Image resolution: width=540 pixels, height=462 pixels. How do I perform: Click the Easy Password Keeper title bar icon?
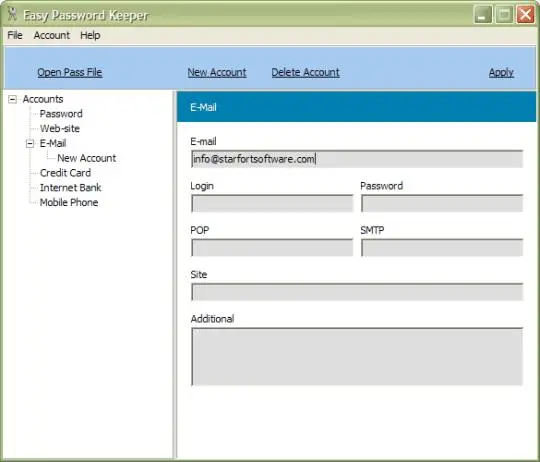(12, 14)
